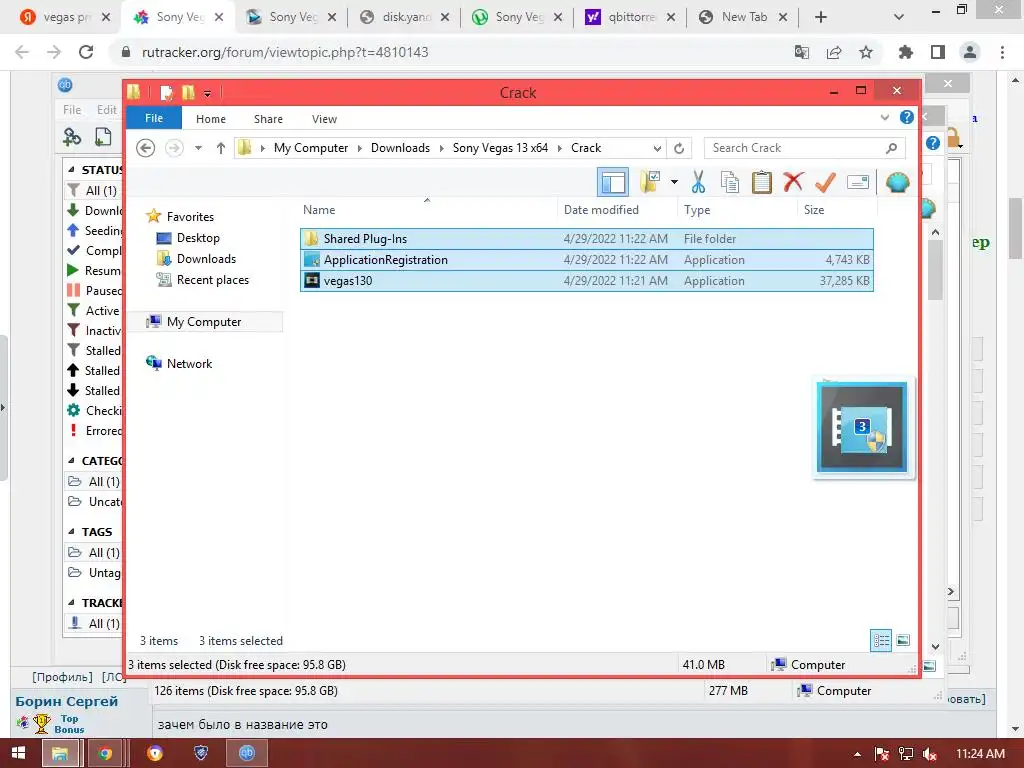Open Recent places in navigation pane
Viewport: 1024px width, 768px height.
point(212,280)
